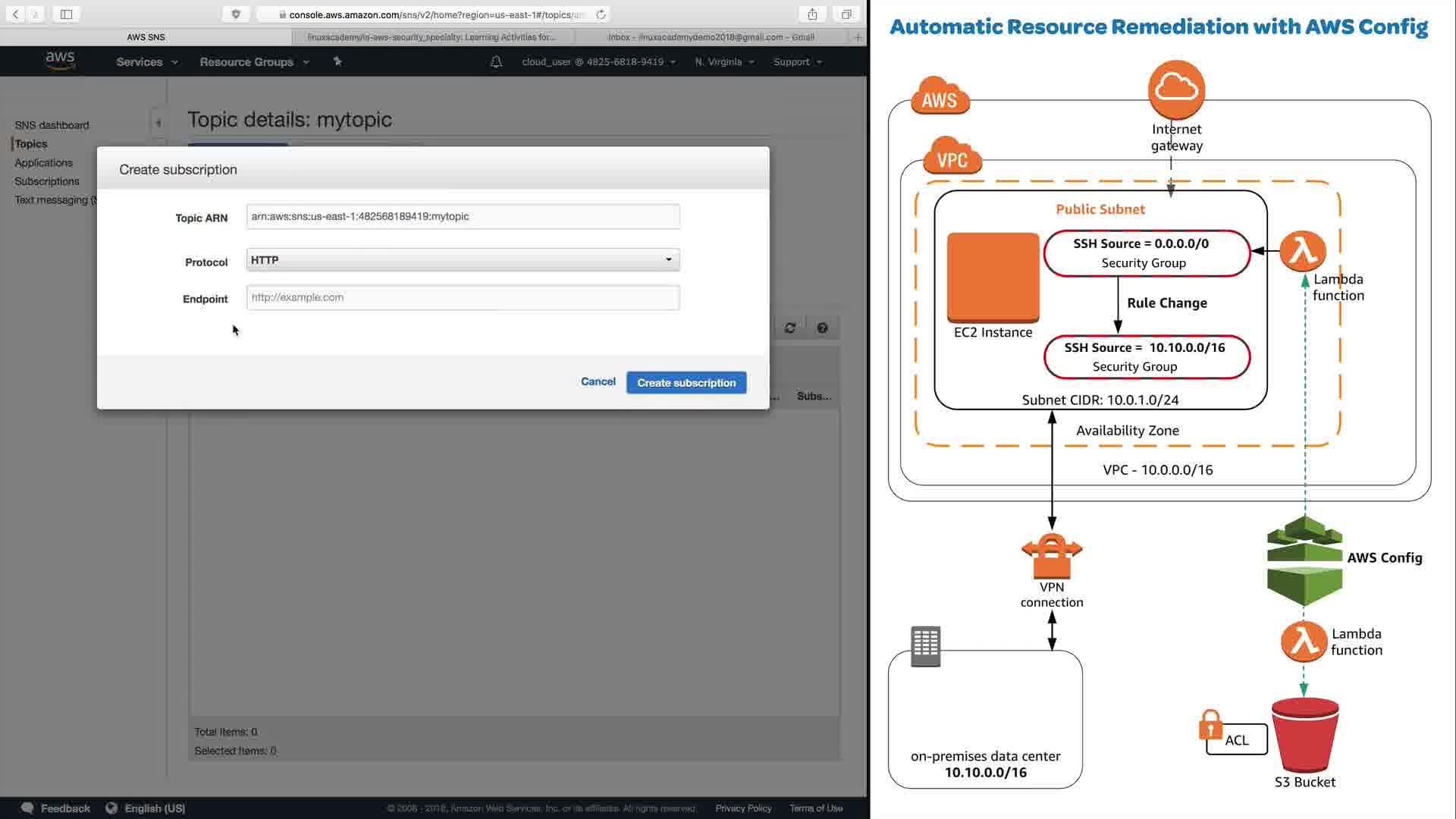Image resolution: width=1456 pixels, height=819 pixels.
Task: Click the Endpoint input field
Action: coord(463,298)
